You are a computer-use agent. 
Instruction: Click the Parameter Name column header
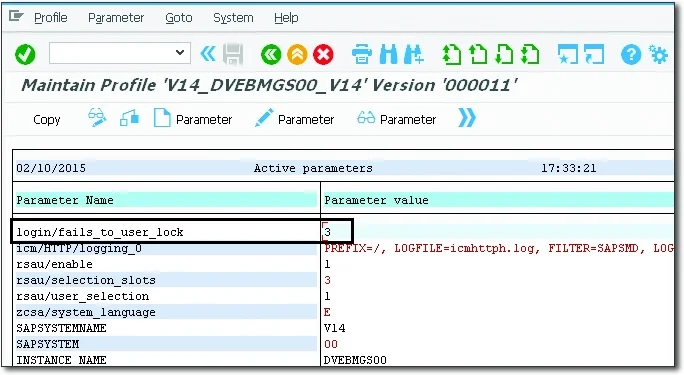(65, 200)
